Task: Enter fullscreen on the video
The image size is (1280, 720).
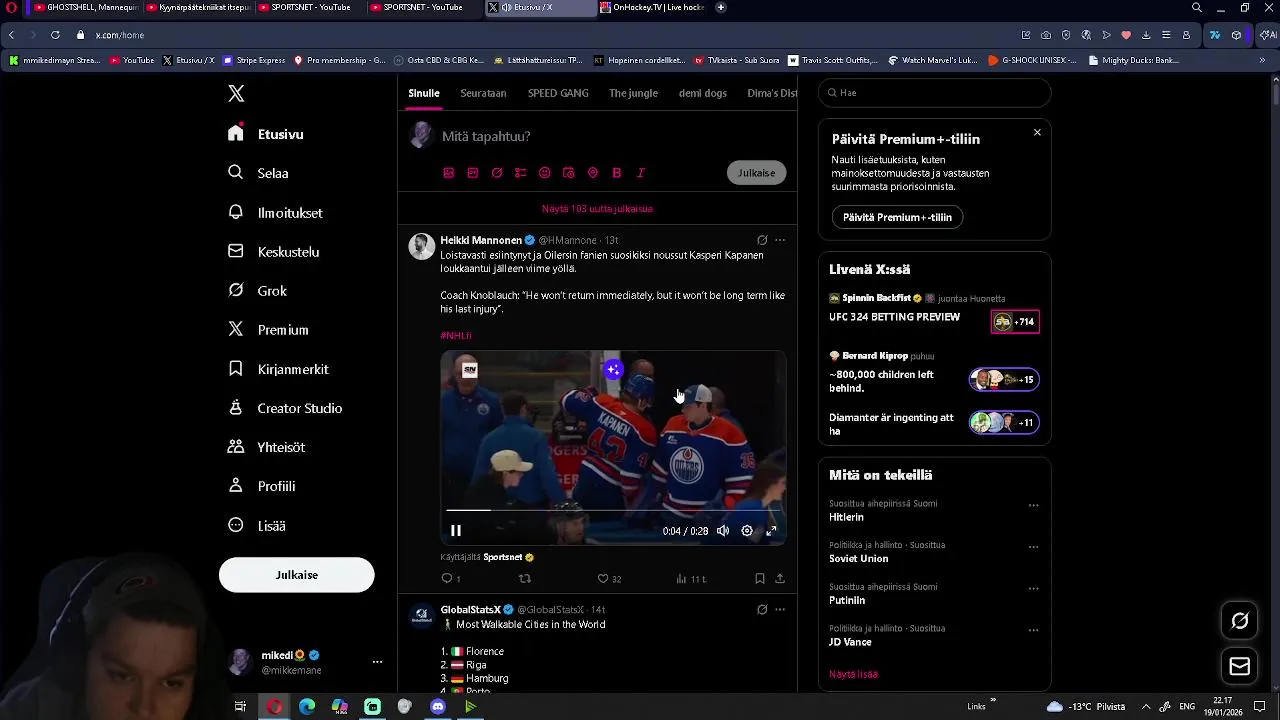Action: point(771,531)
